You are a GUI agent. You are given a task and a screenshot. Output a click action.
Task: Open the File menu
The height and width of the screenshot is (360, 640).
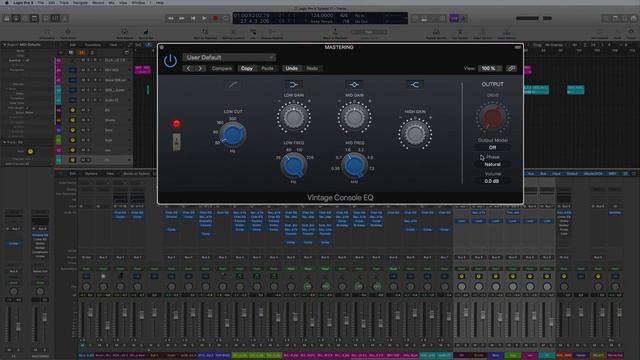click(41, 2)
